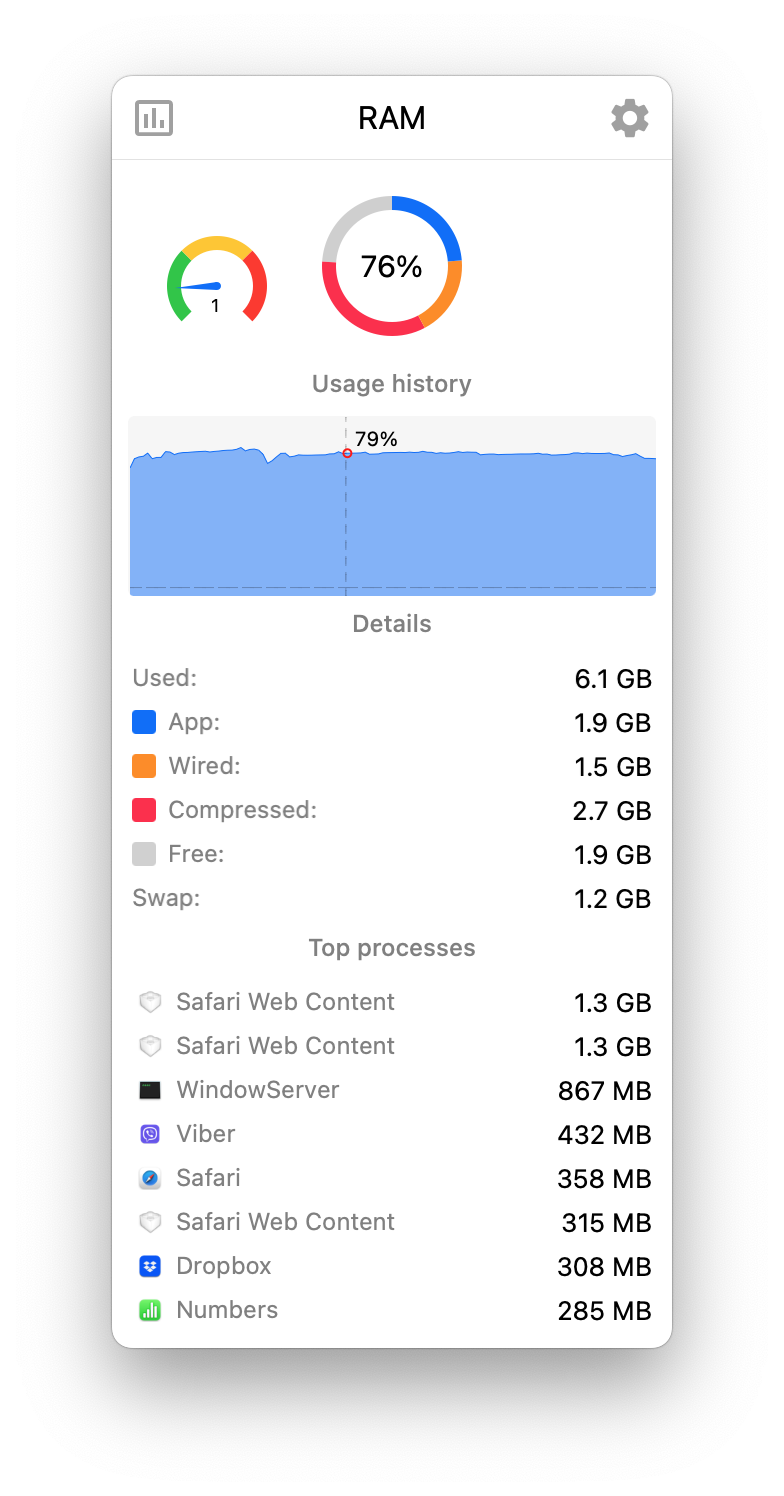The width and height of the screenshot is (784, 1496).
Task: Click the Swap memory row
Action: coord(392,898)
